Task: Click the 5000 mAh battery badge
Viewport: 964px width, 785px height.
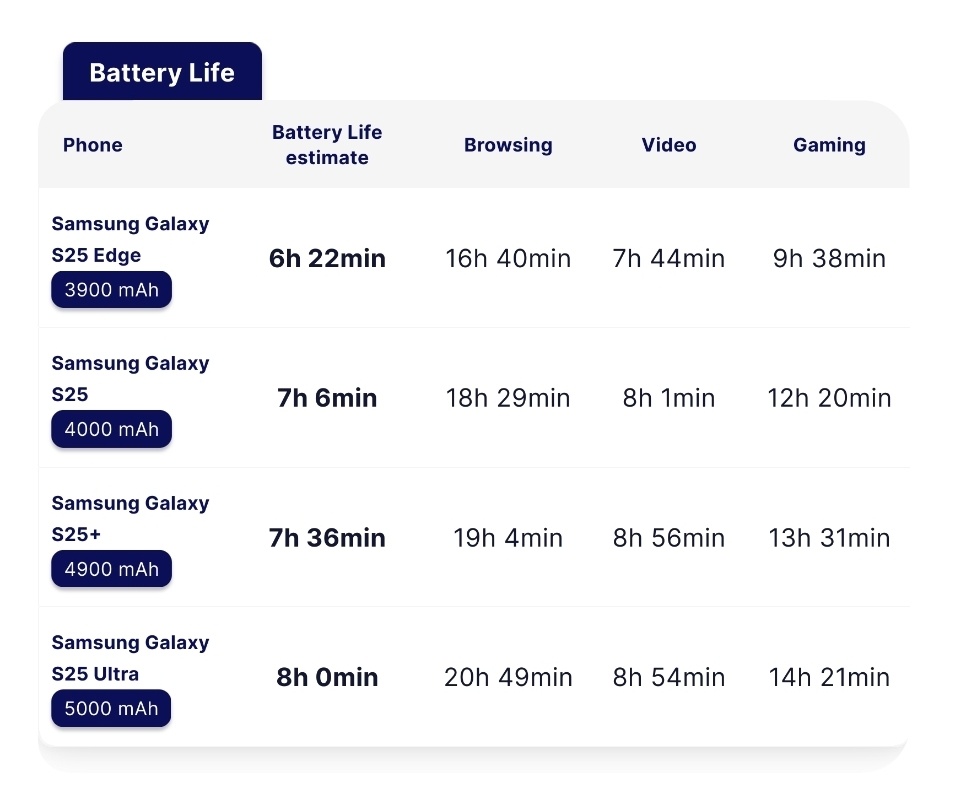Action: [111, 708]
